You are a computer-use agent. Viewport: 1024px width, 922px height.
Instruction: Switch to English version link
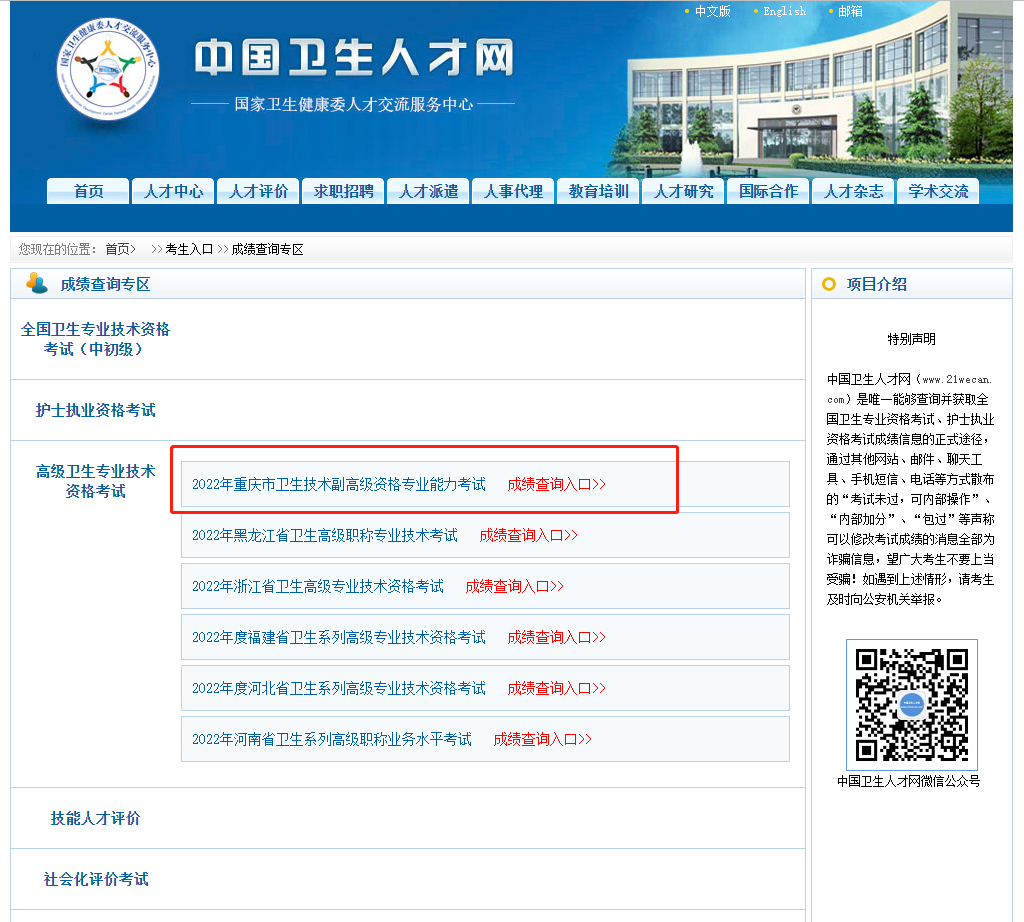coord(784,11)
